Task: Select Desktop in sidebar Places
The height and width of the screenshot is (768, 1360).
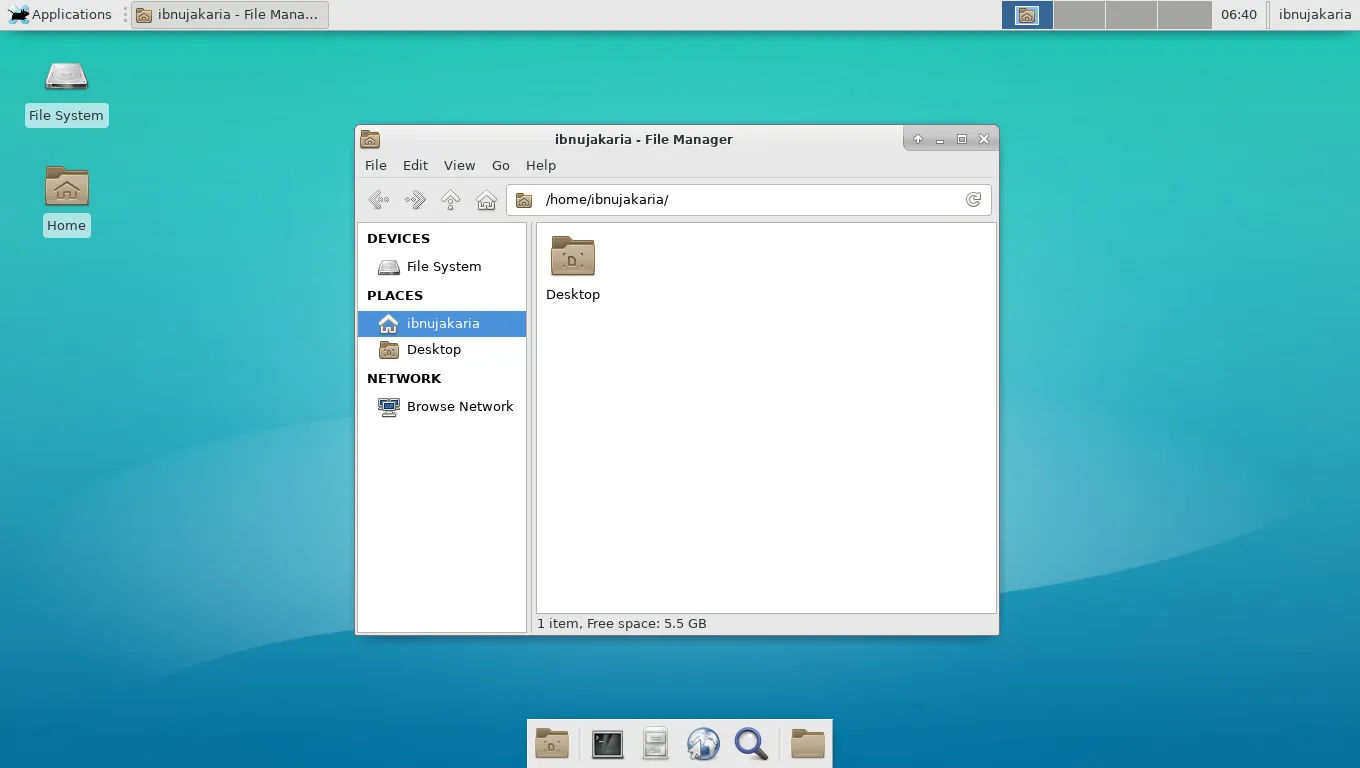Action: (x=442, y=350)
